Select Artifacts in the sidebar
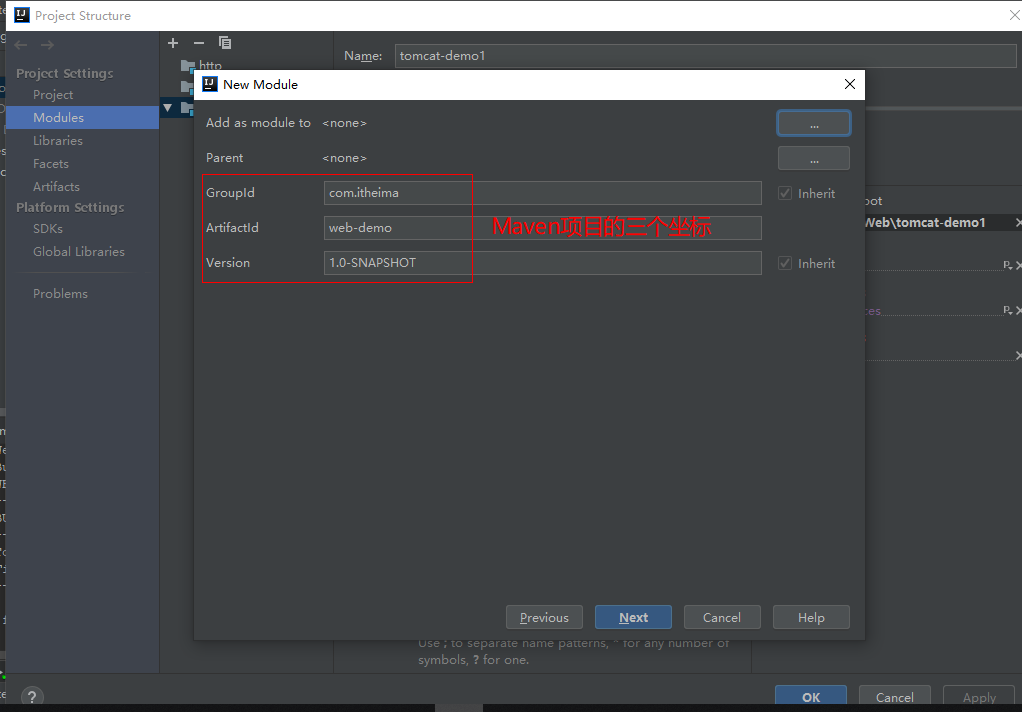Viewport: 1022px width, 712px height. (56, 187)
